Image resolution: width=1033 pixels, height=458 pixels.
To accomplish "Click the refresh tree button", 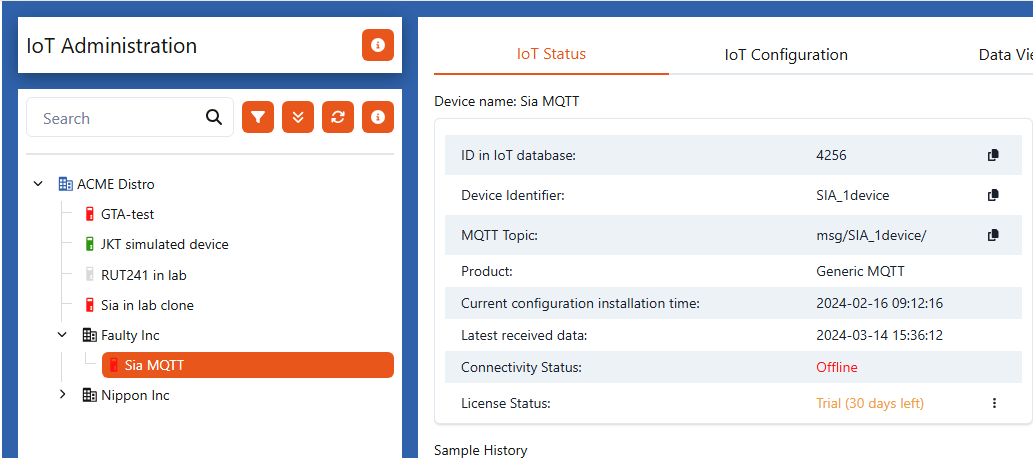I will pos(338,118).
